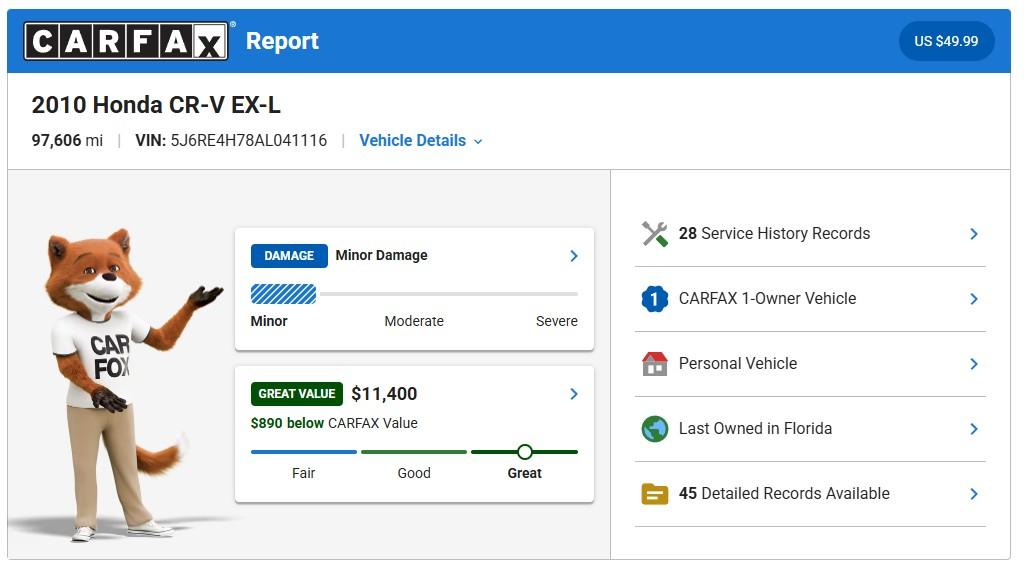Click the blue Fair value segment
1029x577 pixels.
point(304,452)
